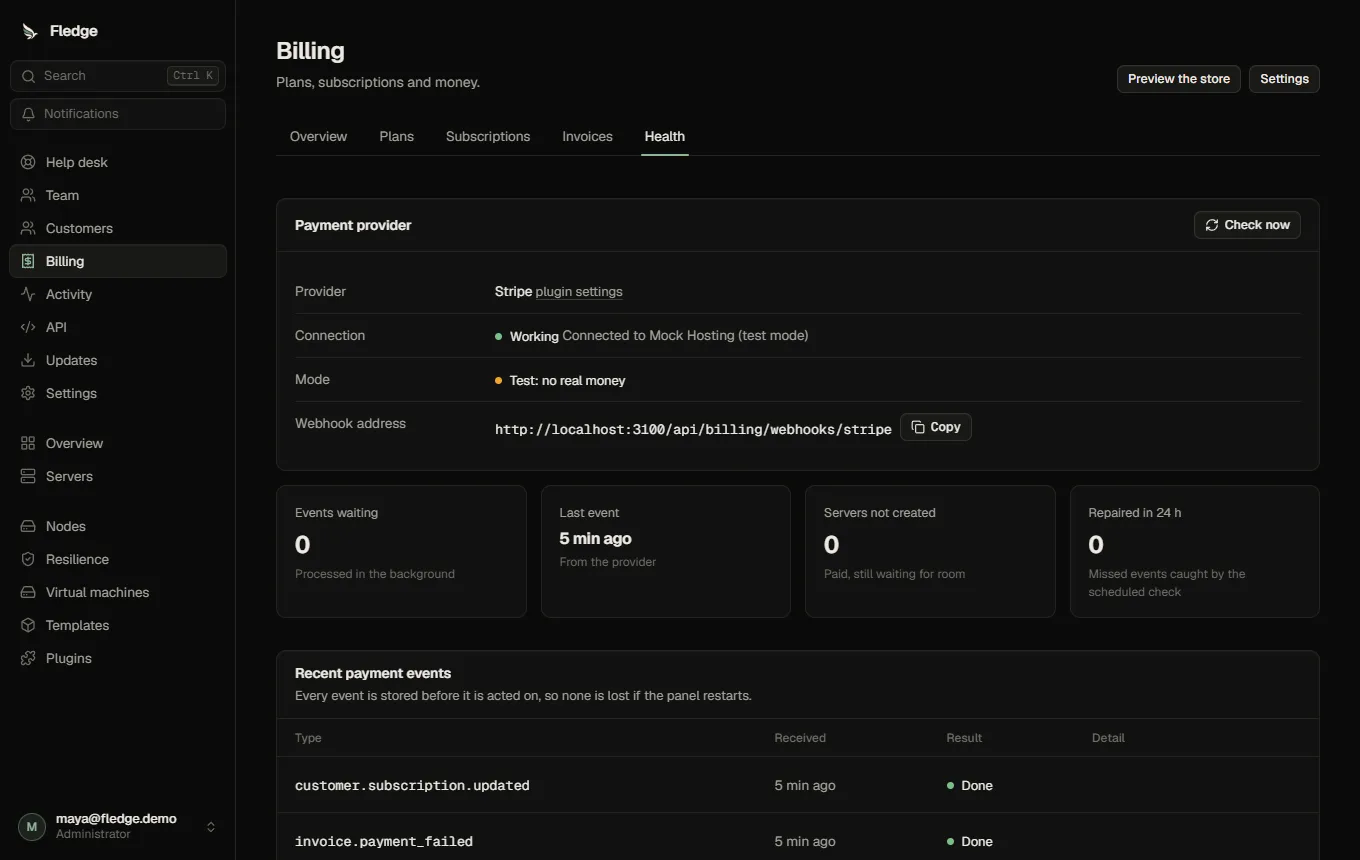Click the Plugins puzzle icon
Screen dimensions: 1360x860
click(28, 658)
